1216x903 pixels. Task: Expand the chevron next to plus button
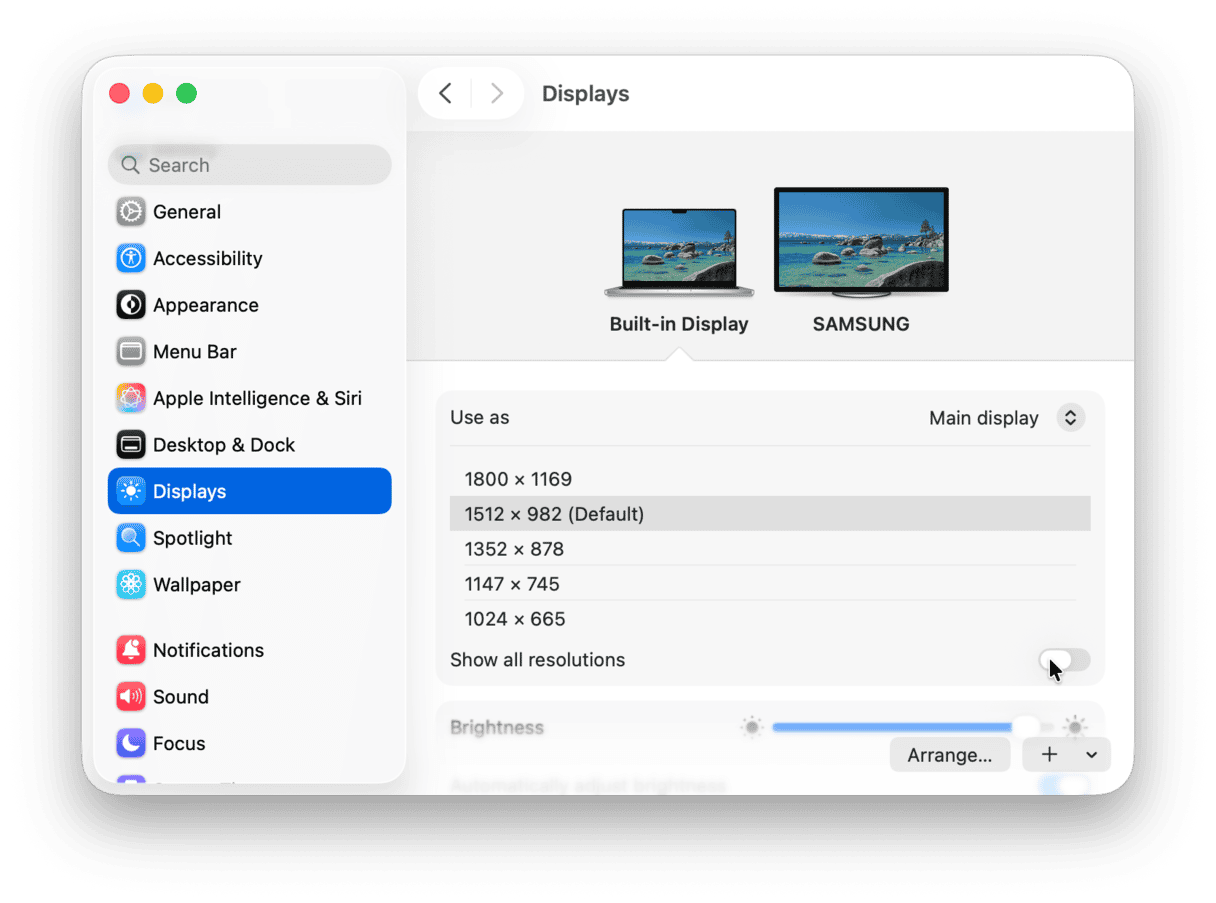(x=1092, y=755)
